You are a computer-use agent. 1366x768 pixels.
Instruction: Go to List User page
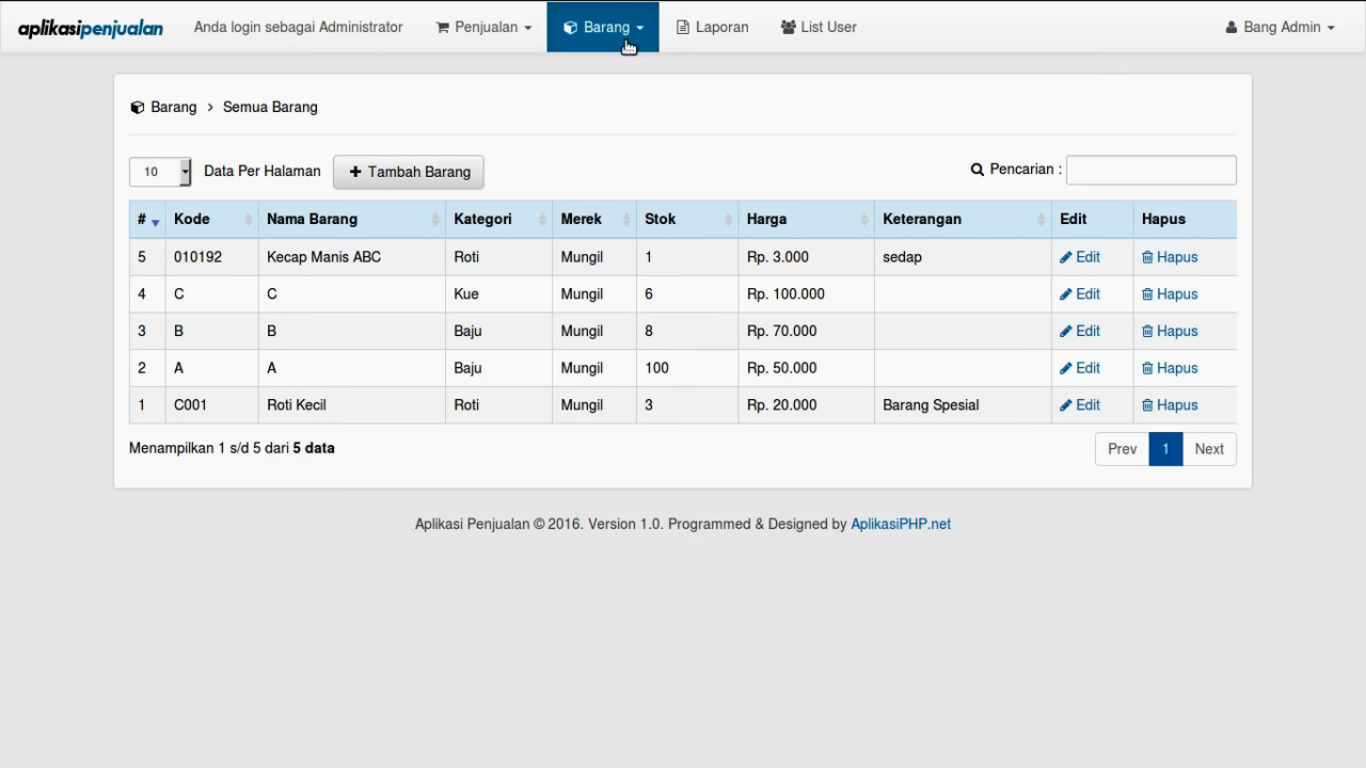coord(818,27)
